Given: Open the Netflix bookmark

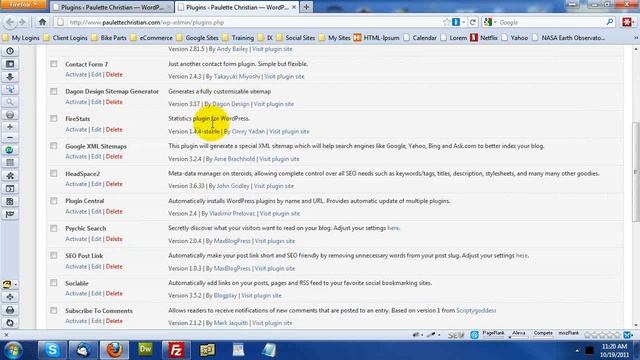Looking at the screenshot, I should (484, 38).
